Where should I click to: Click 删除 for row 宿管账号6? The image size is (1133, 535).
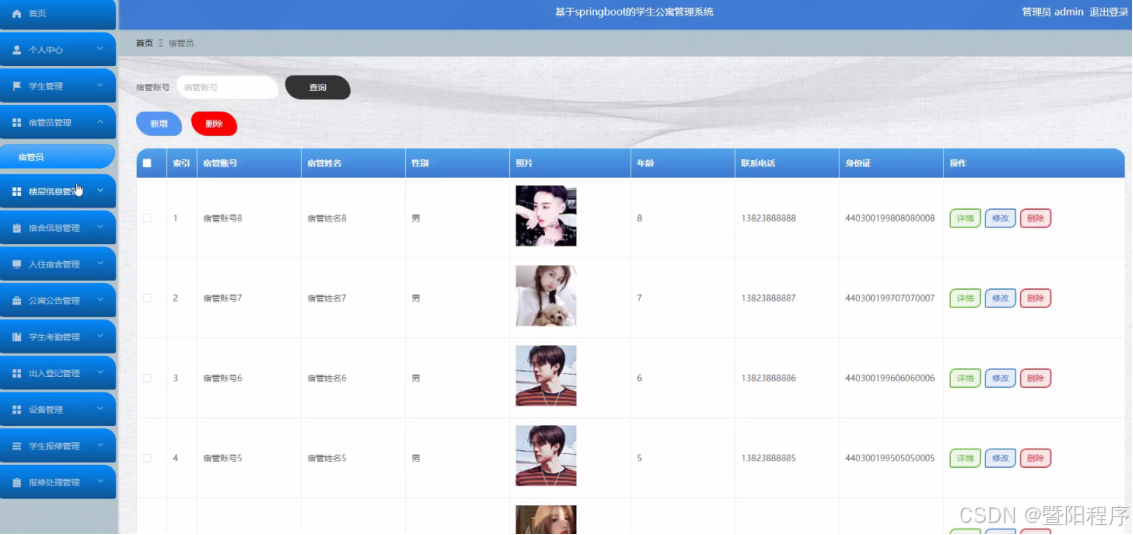[1035, 378]
